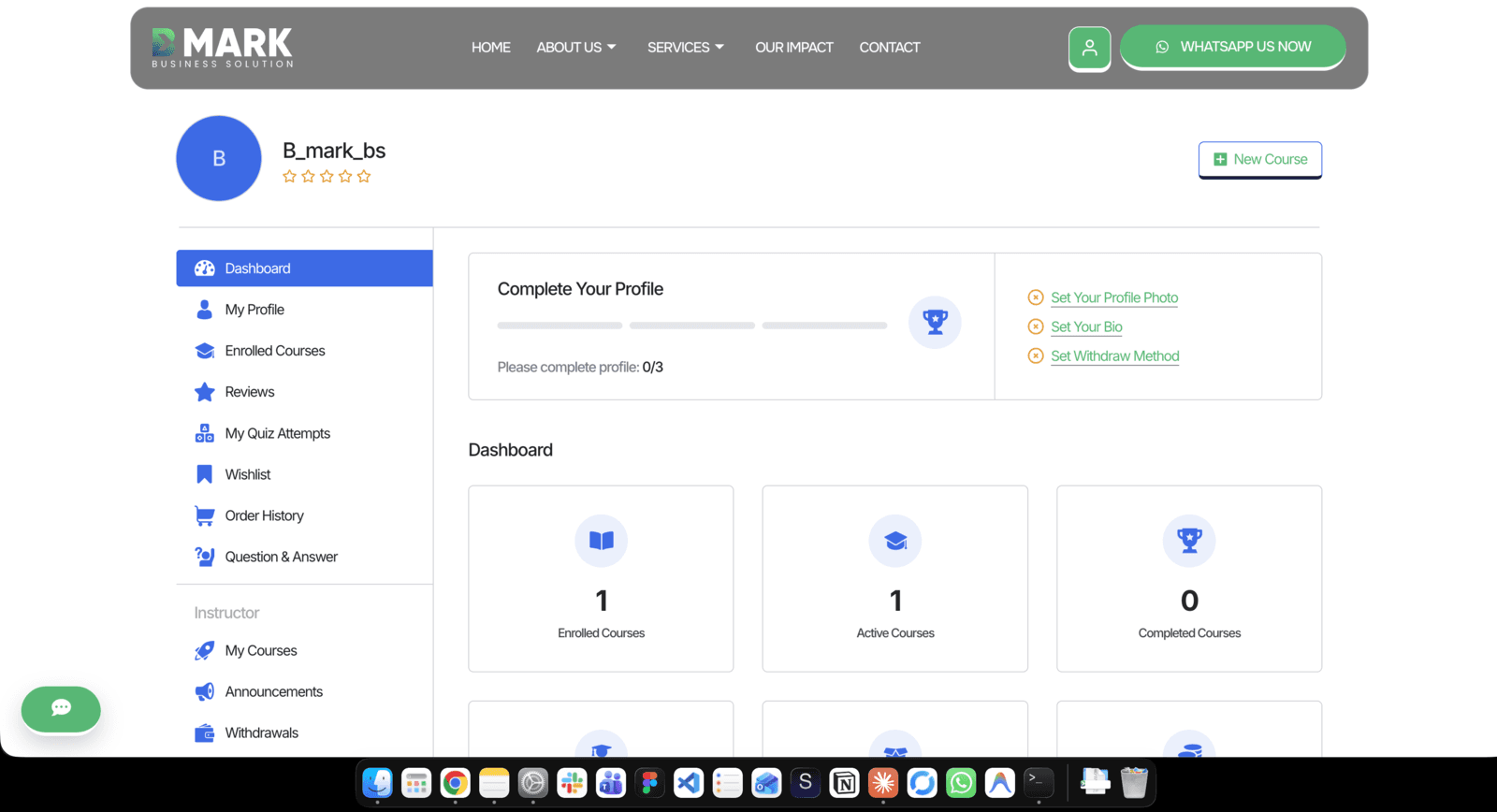The image size is (1497, 812).
Task: Click the Completed Courses trophy icon
Action: (1189, 541)
